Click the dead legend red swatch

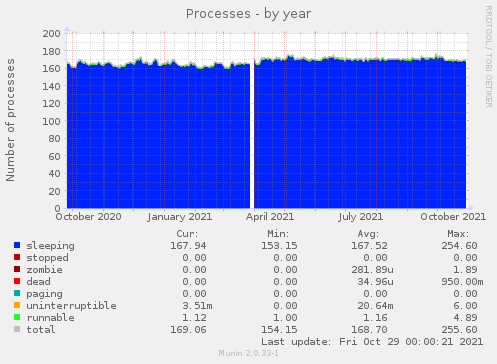point(17,281)
